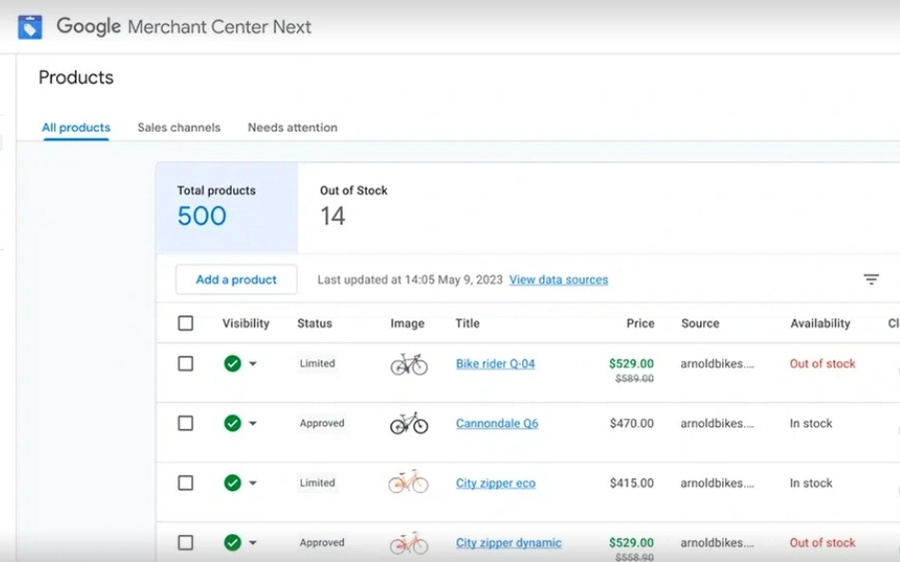This screenshot has height=562, width=900.
Task: Click the struck-through $589.00 price
Action: 634,379
